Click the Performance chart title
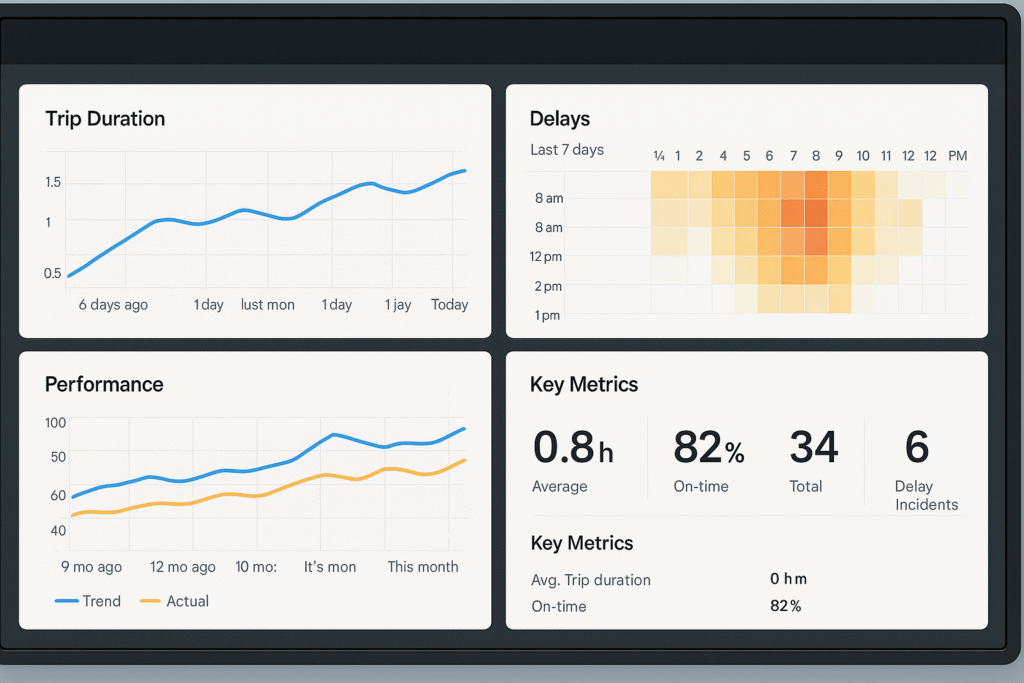 click(104, 384)
